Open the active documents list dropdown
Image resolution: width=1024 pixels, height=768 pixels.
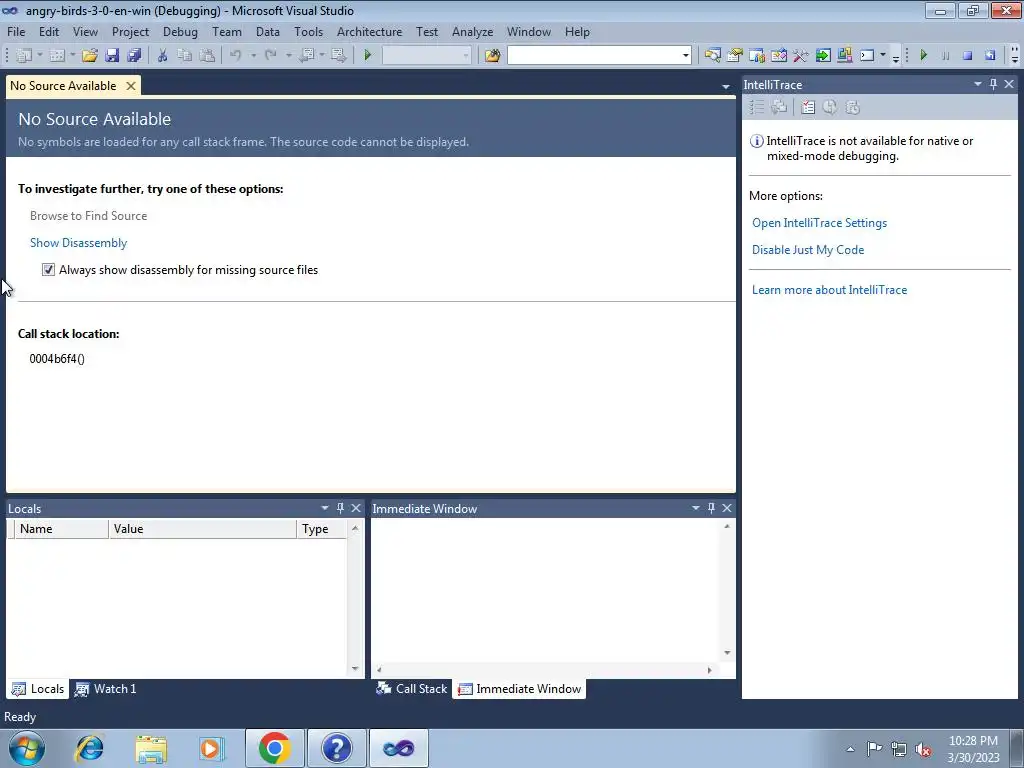[726, 86]
